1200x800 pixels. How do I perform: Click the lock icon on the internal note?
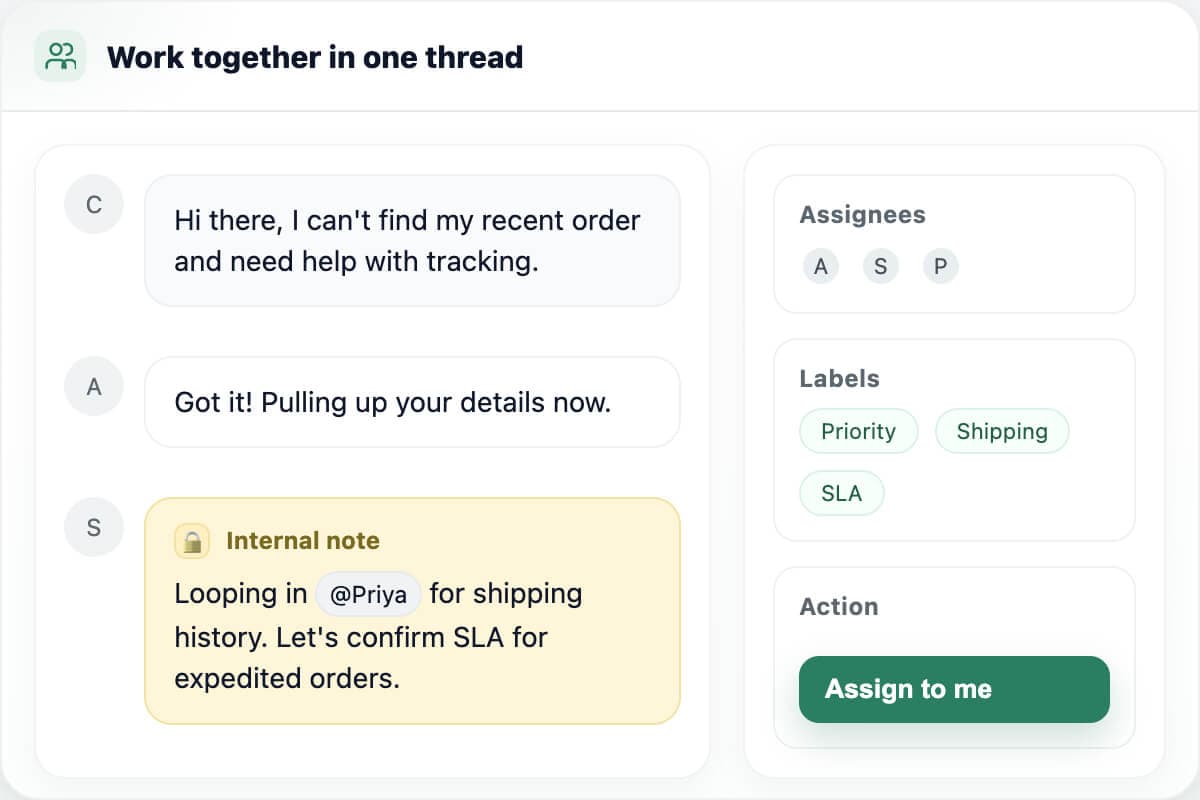click(x=192, y=540)
